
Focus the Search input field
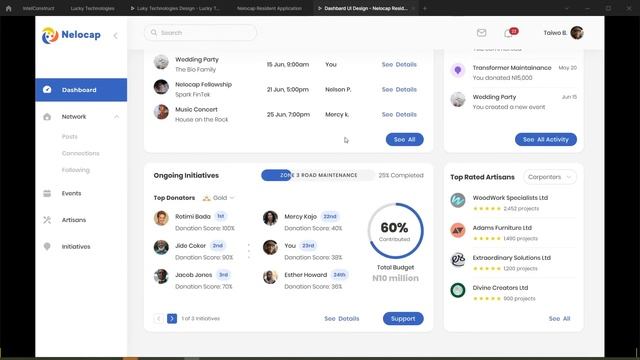tap(200, 33)
